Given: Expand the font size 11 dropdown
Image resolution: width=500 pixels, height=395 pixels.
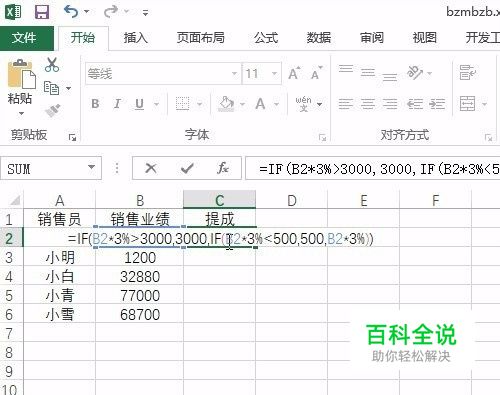Looking at the screenshot, I should (274, 74).
